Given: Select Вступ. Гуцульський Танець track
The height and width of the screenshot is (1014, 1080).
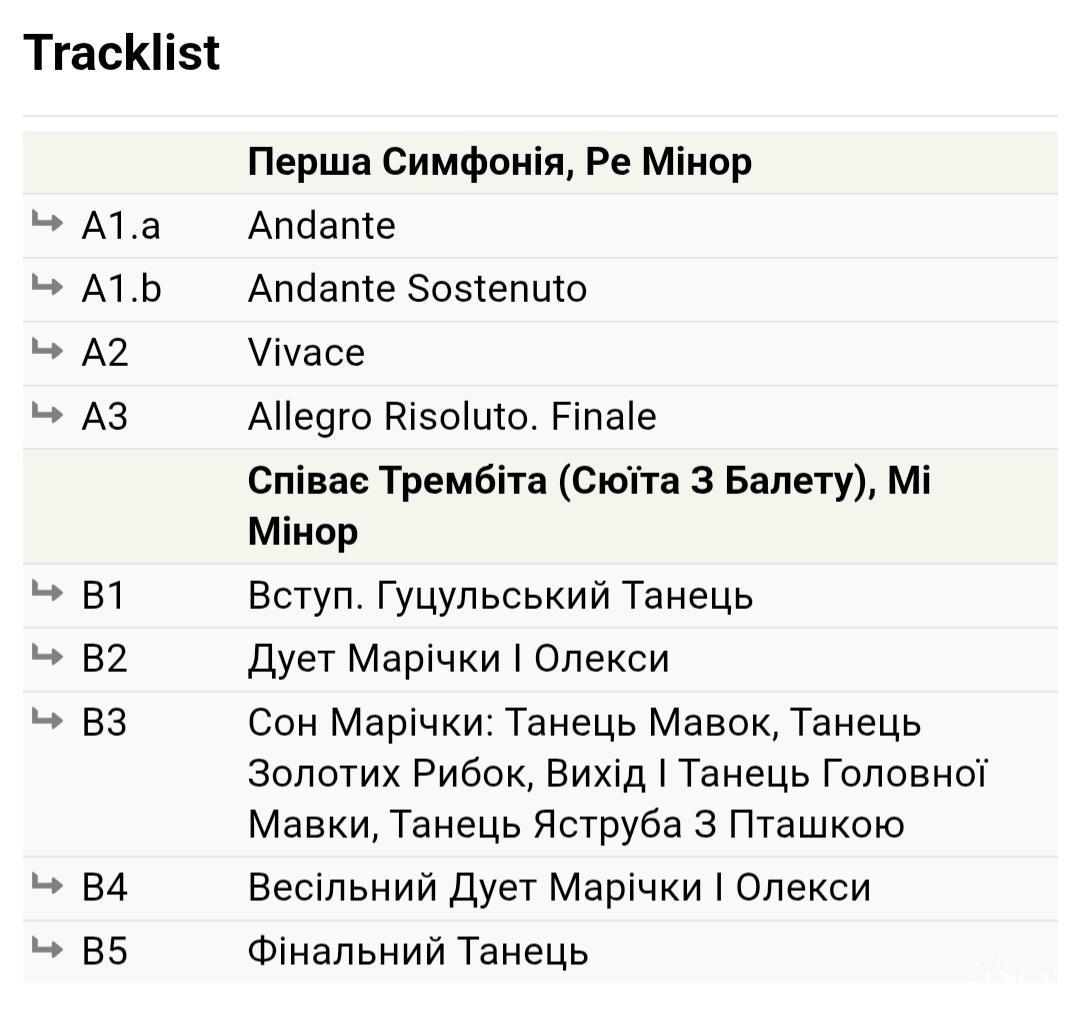Looking at the screenshot, I should (500, 596).
